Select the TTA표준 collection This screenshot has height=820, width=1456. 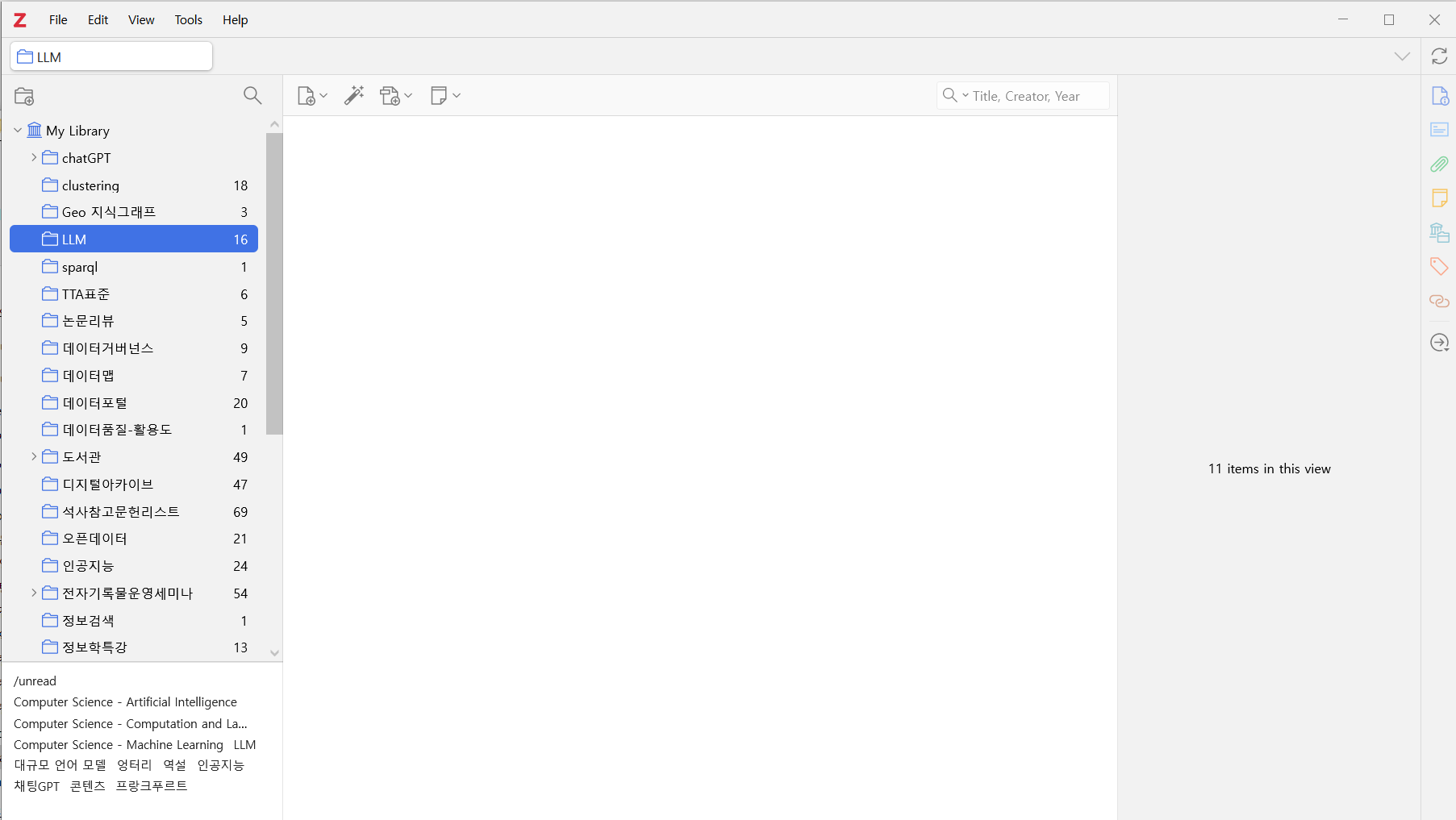(134, 294)
